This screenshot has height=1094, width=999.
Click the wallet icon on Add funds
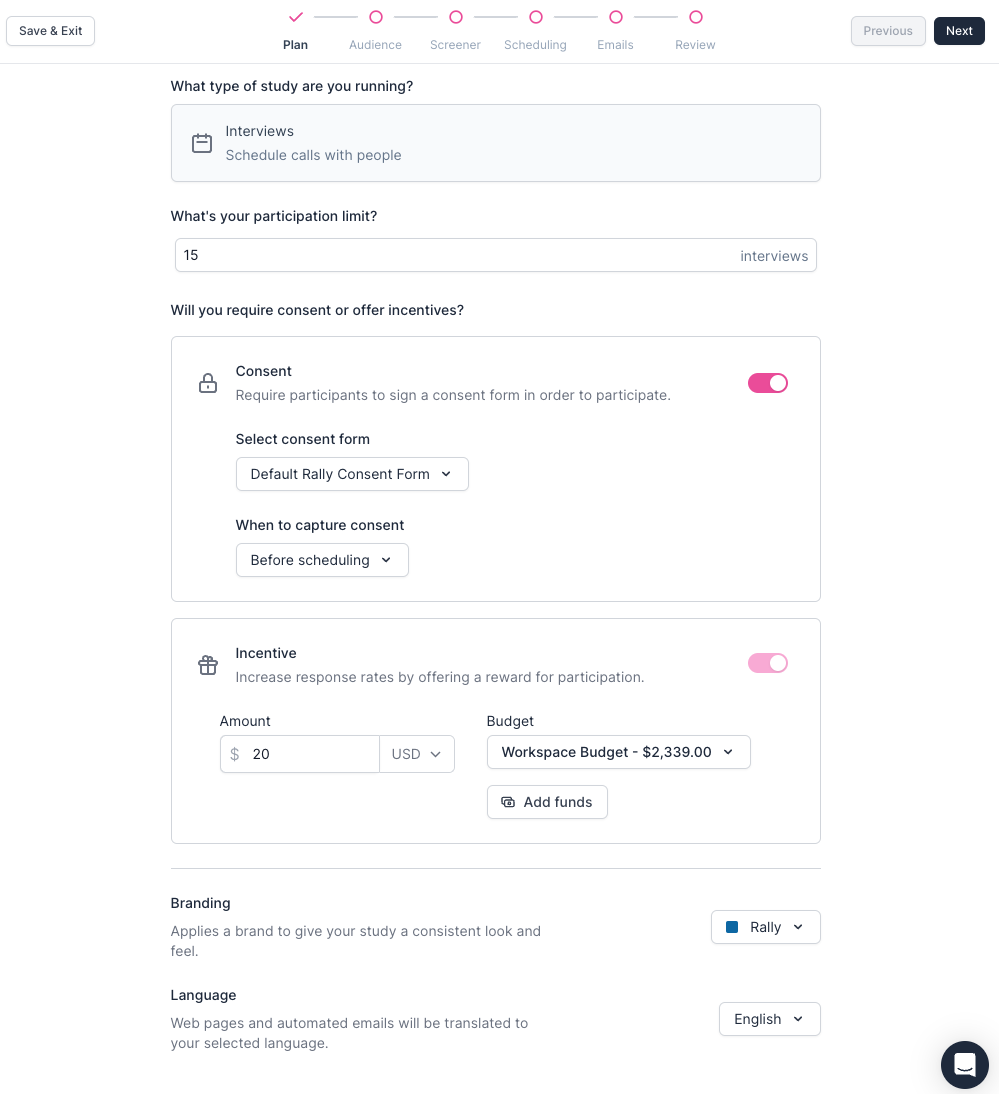(508, 802)
